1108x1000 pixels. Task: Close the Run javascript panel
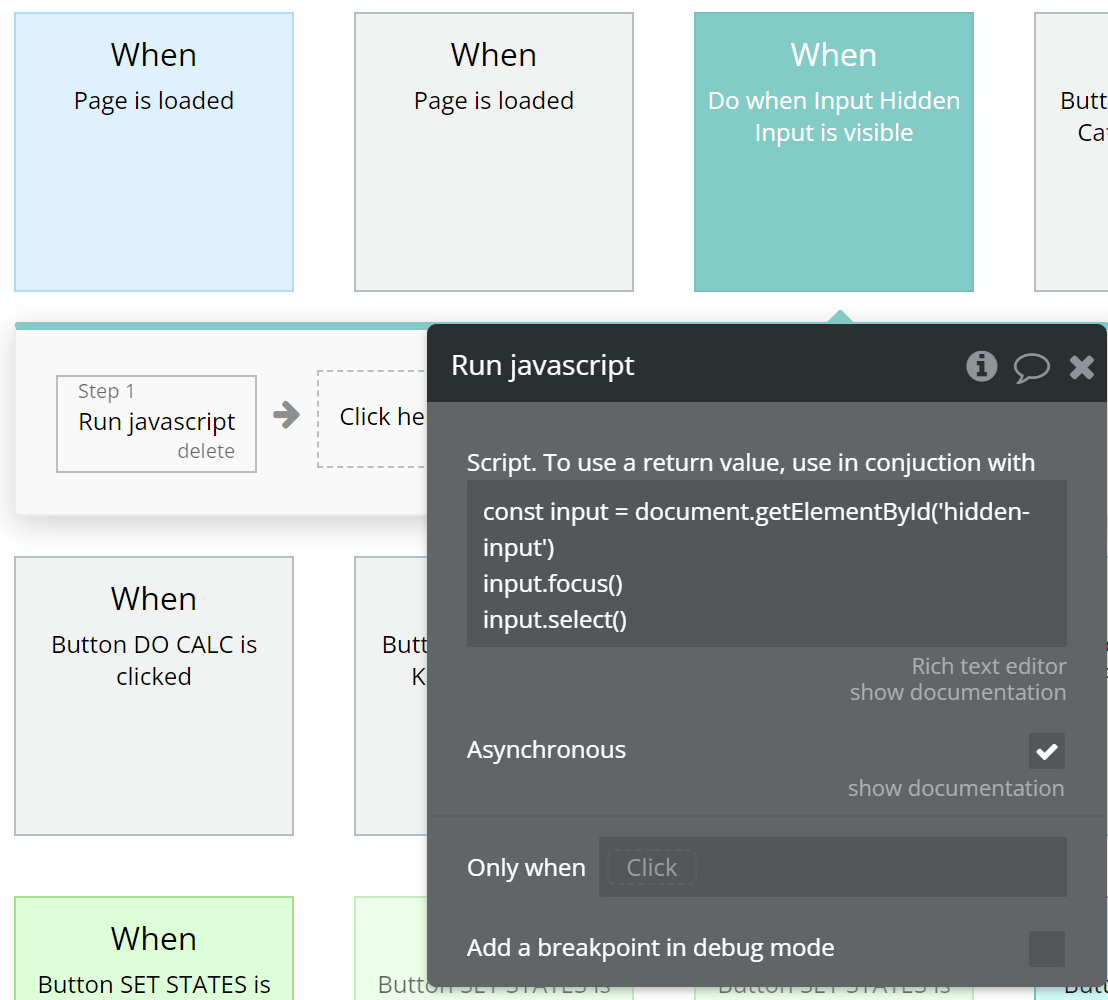(1081, 367)
